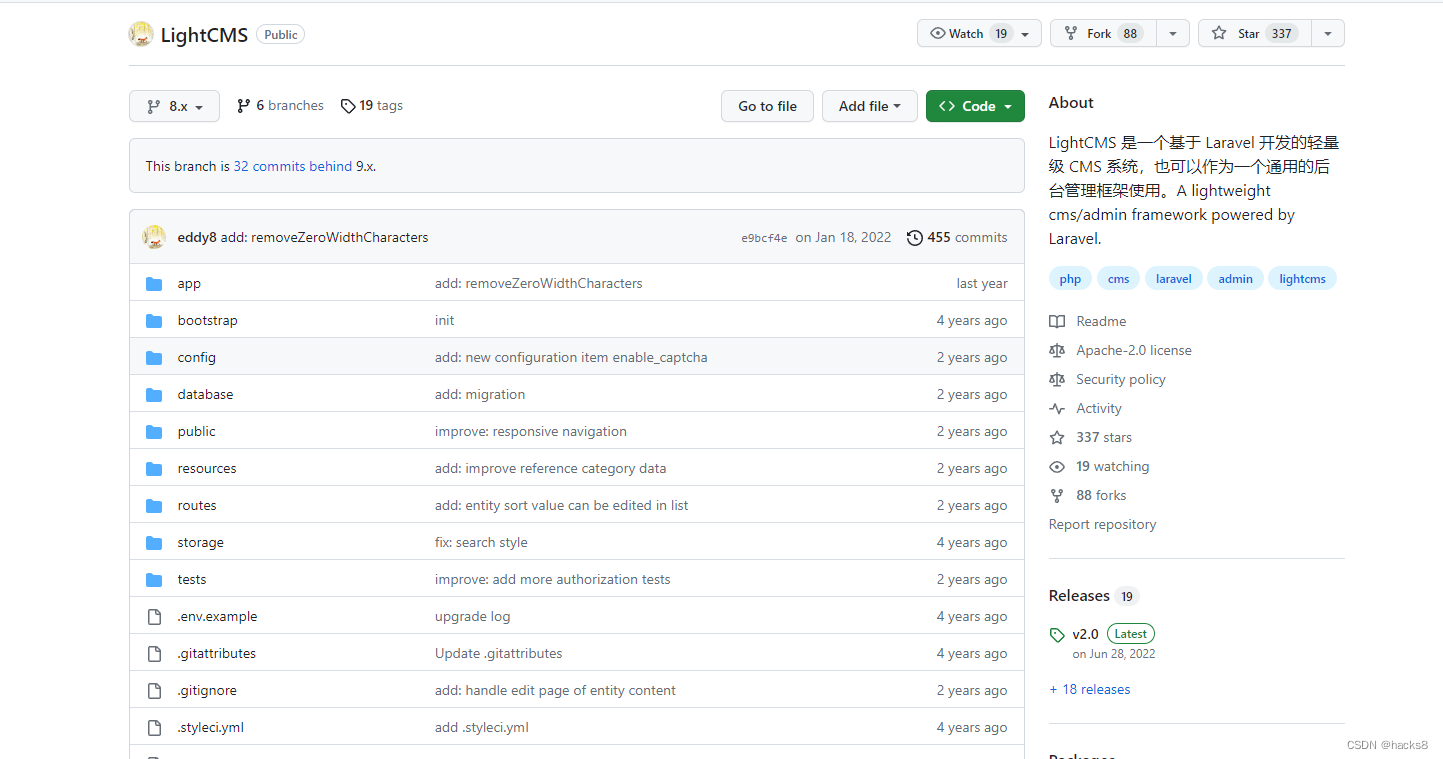Open commit message 'add: new configuration item enable_captcha'
Screen dimensions: 1443x759
571,357
